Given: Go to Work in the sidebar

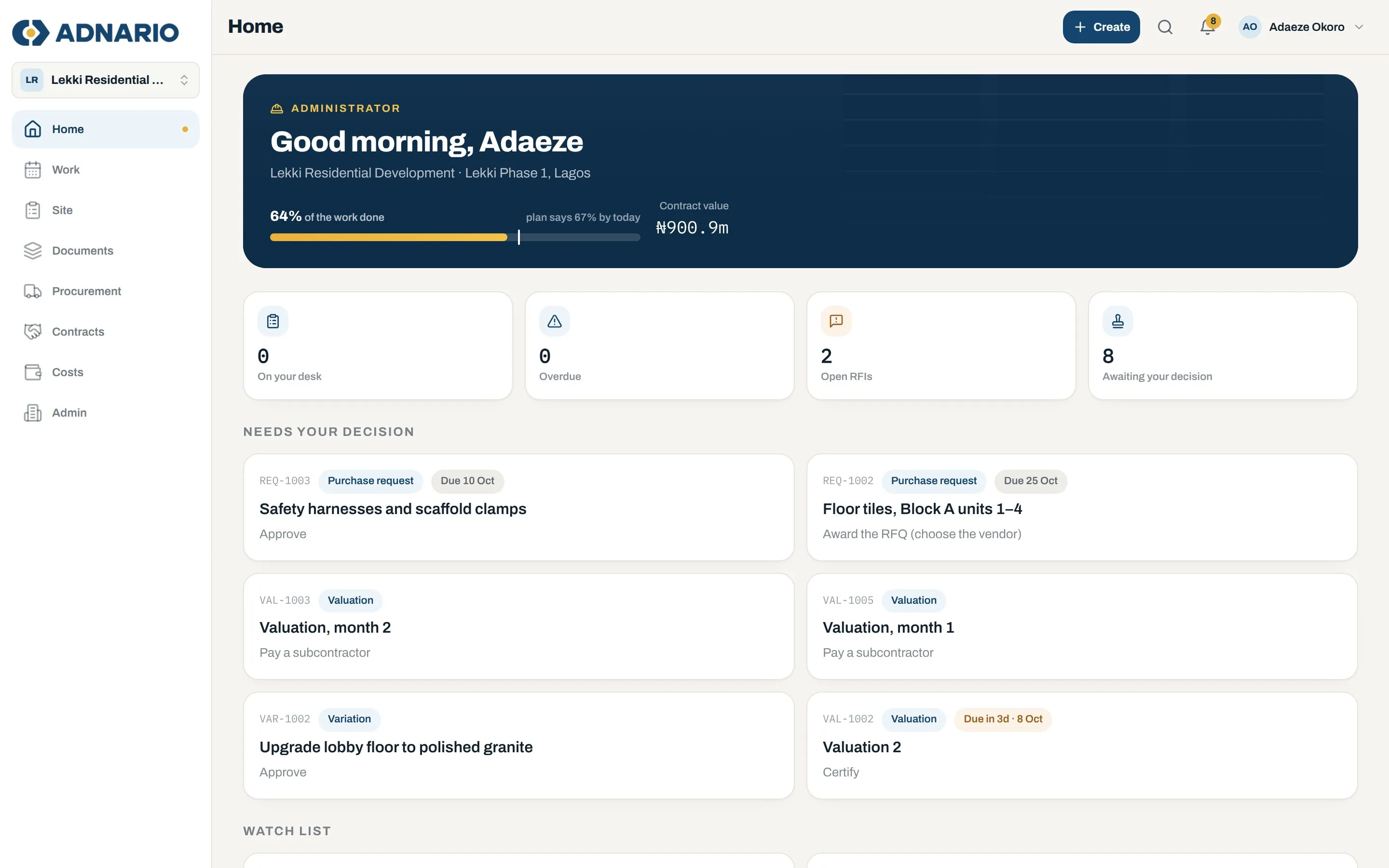Looking at the screenshot, I should click(106, 170).
